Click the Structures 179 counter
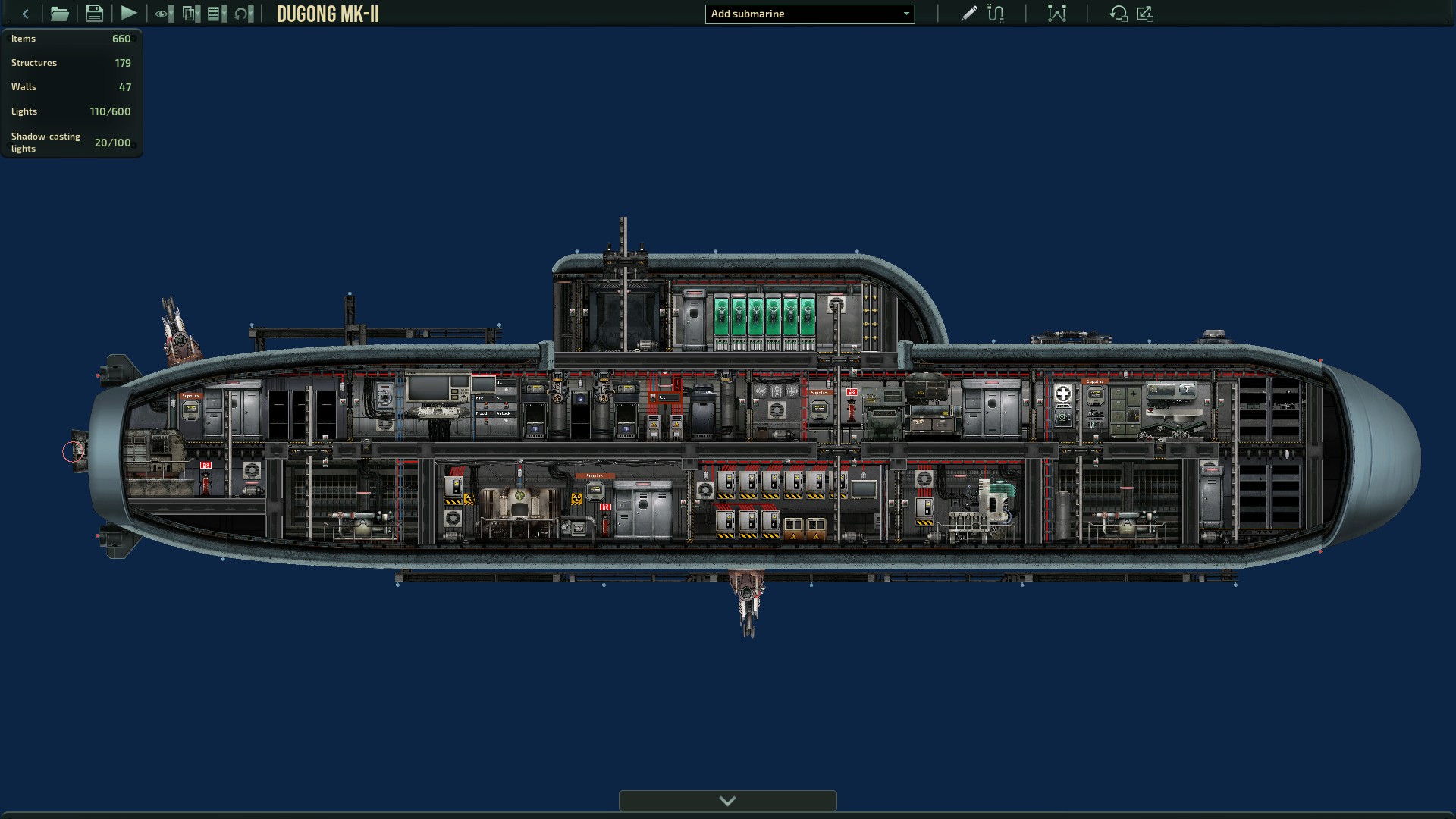The image size is (1456, 819). pos(71,63)
